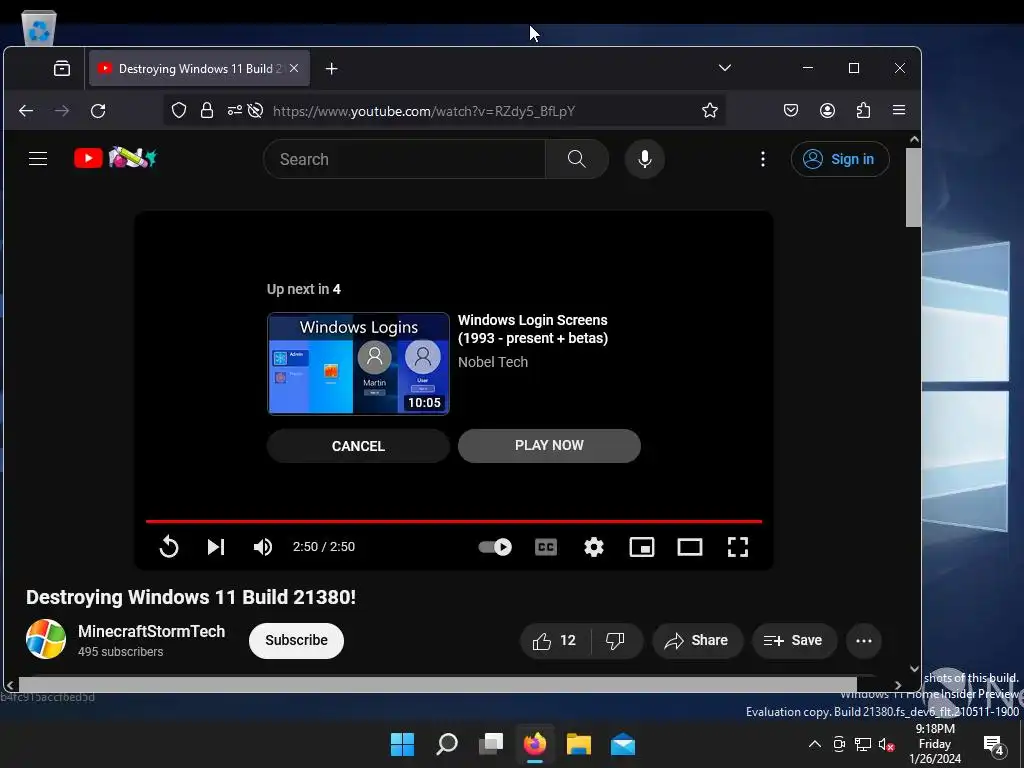Click Firefox taskbar icon
The width and height of the screenshot is (1024, 768).
click(535, 744)
